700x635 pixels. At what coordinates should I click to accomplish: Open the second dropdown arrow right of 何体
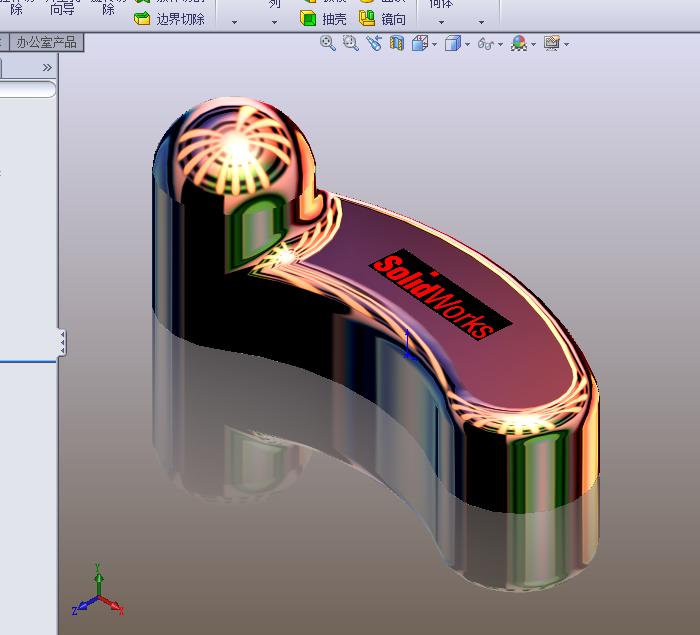point(481,22)
